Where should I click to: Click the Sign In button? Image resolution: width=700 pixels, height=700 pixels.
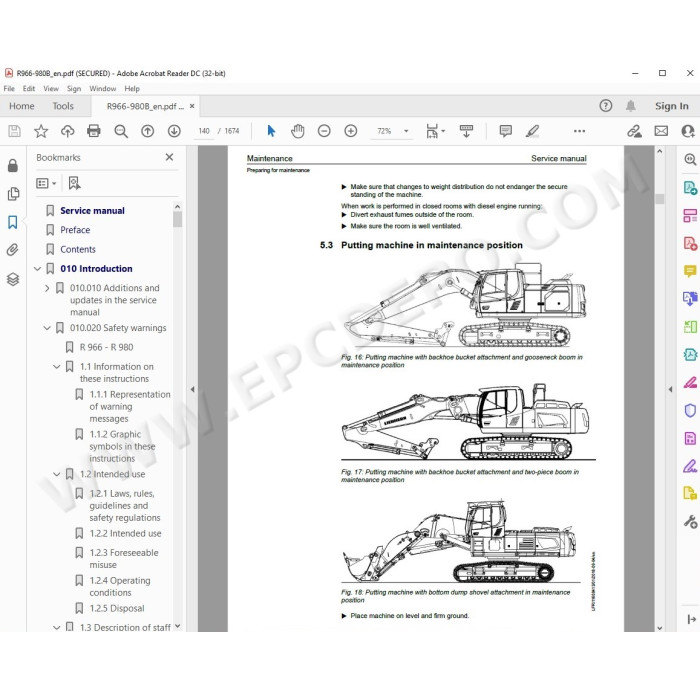(x=671, y=106)
